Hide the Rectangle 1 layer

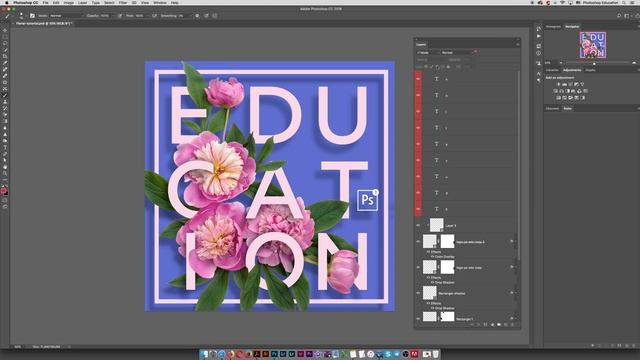point(418,319)
